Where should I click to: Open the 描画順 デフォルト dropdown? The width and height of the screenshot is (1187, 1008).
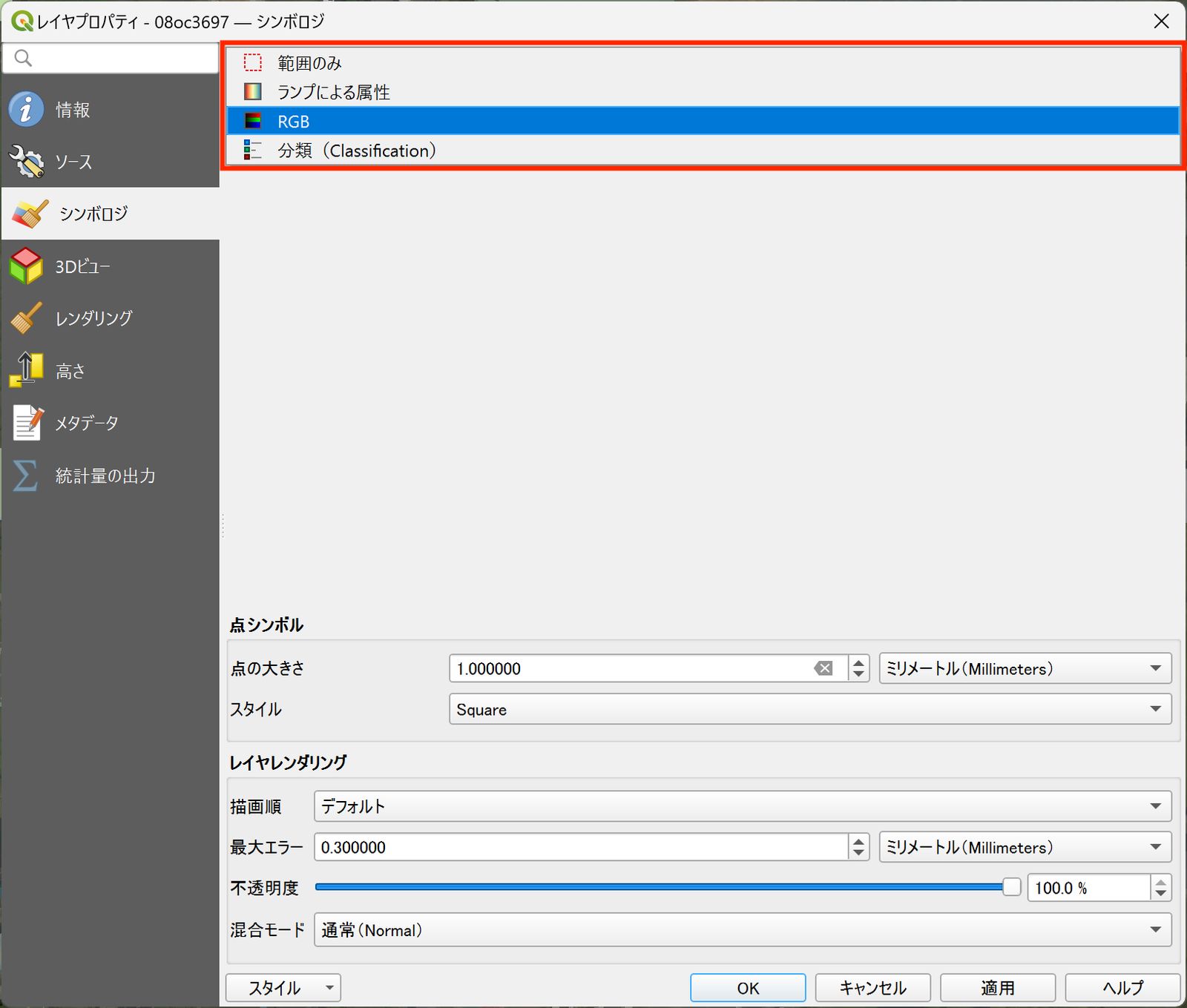pos(743,806)
